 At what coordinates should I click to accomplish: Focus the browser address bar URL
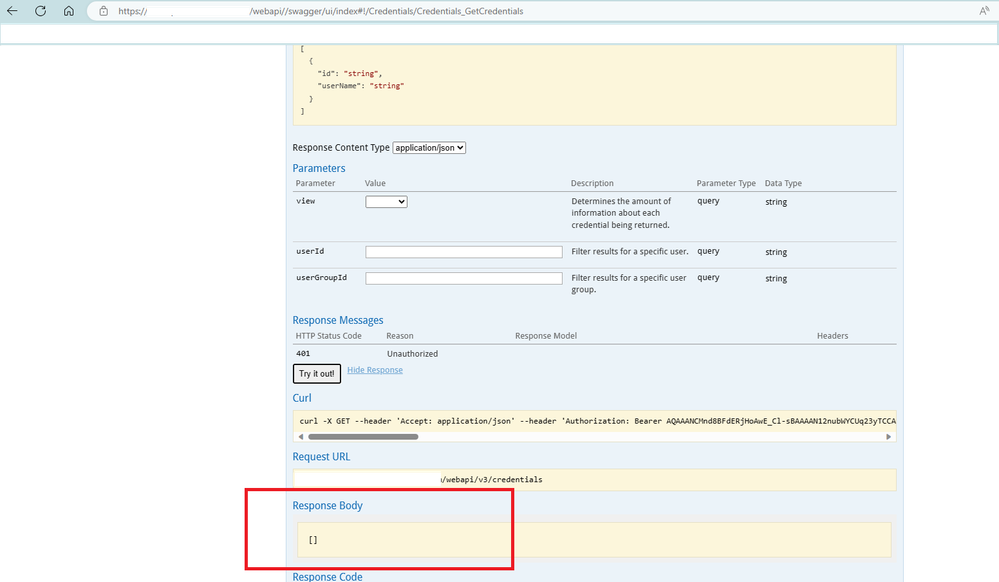[x=320, y=11]
